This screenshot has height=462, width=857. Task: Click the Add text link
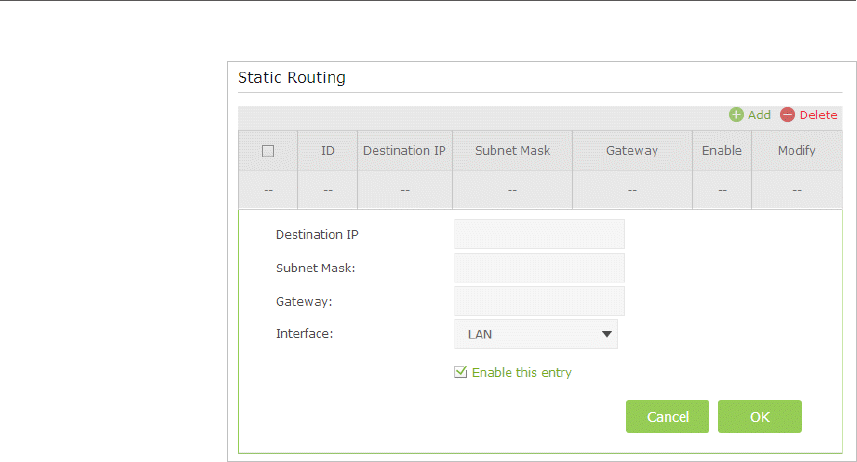click(759, 115)
